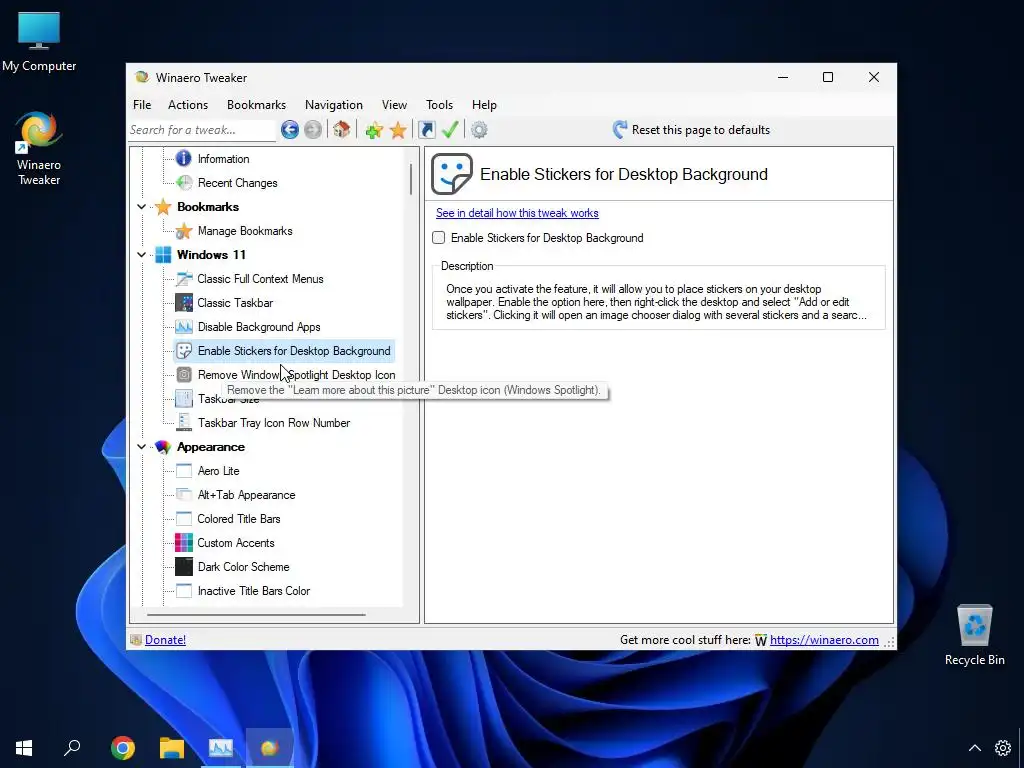The height and width of the screenshot is (768, 1024).
Task: Click the Aero Lite window icon
Action: pyautogui.click(x=184, y=471)
